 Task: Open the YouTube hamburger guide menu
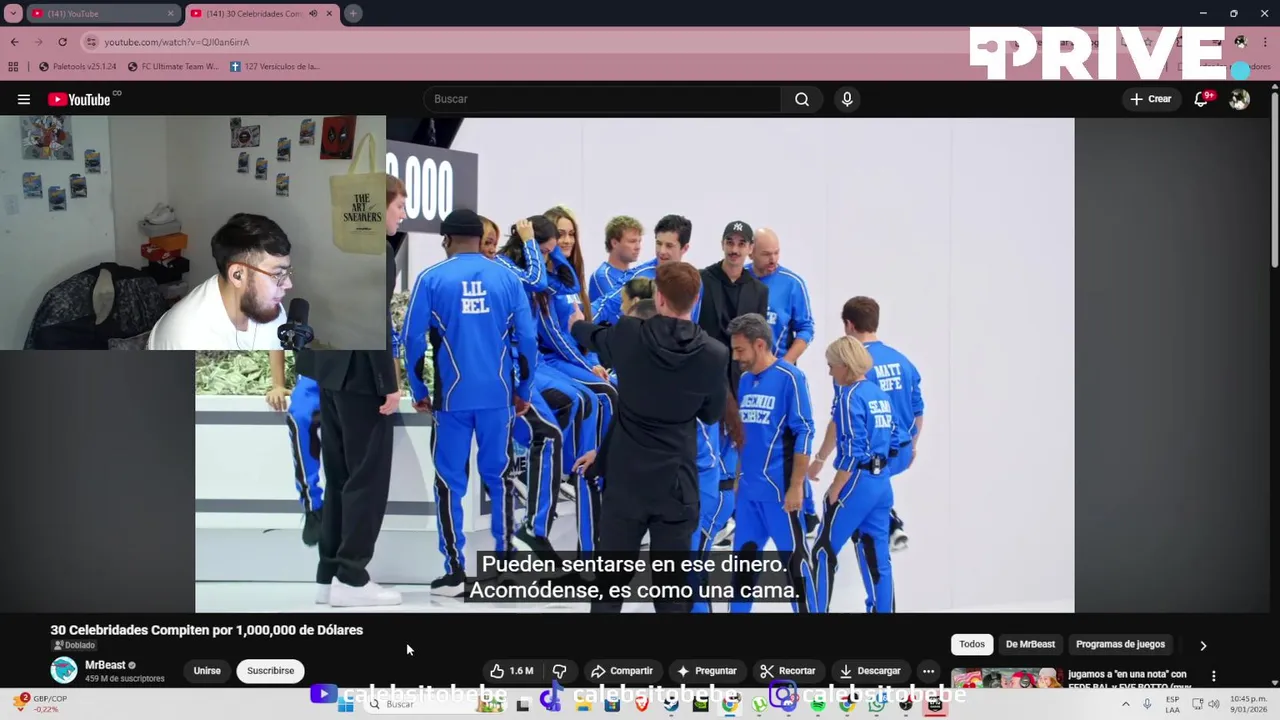pyautogui.click(x=24, y=99)
